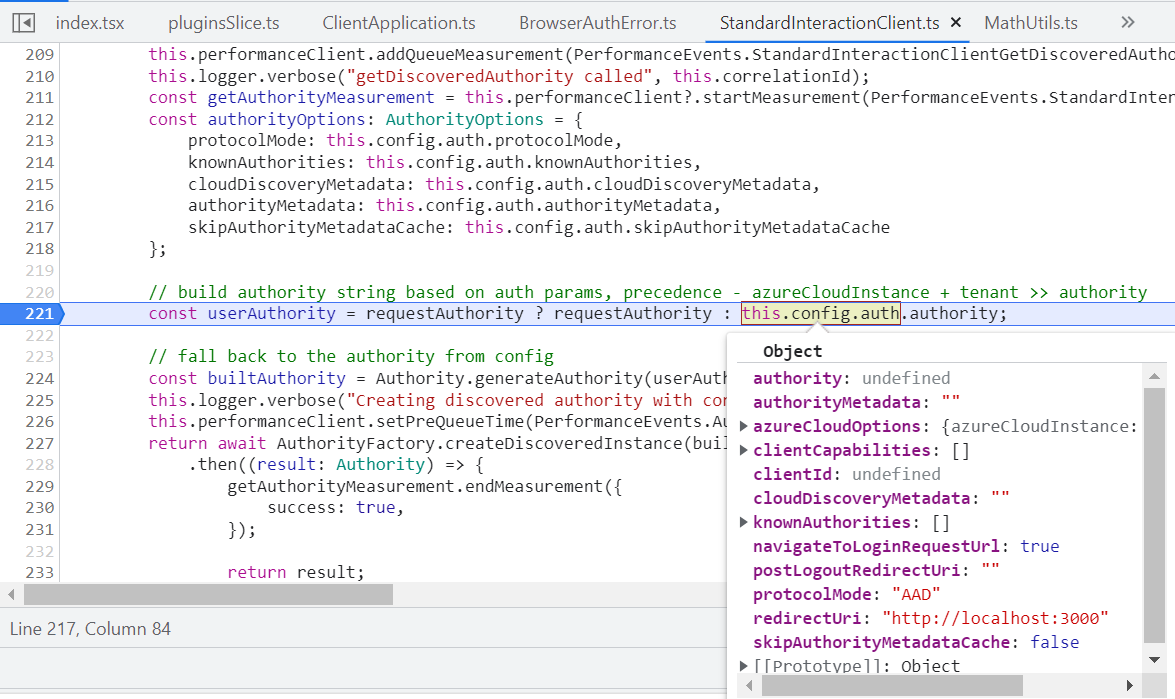Click the editor layout icon in top-left corner
Image resolution: width=1175 pixels, height=699 pixels.
[x=22, y=20]
